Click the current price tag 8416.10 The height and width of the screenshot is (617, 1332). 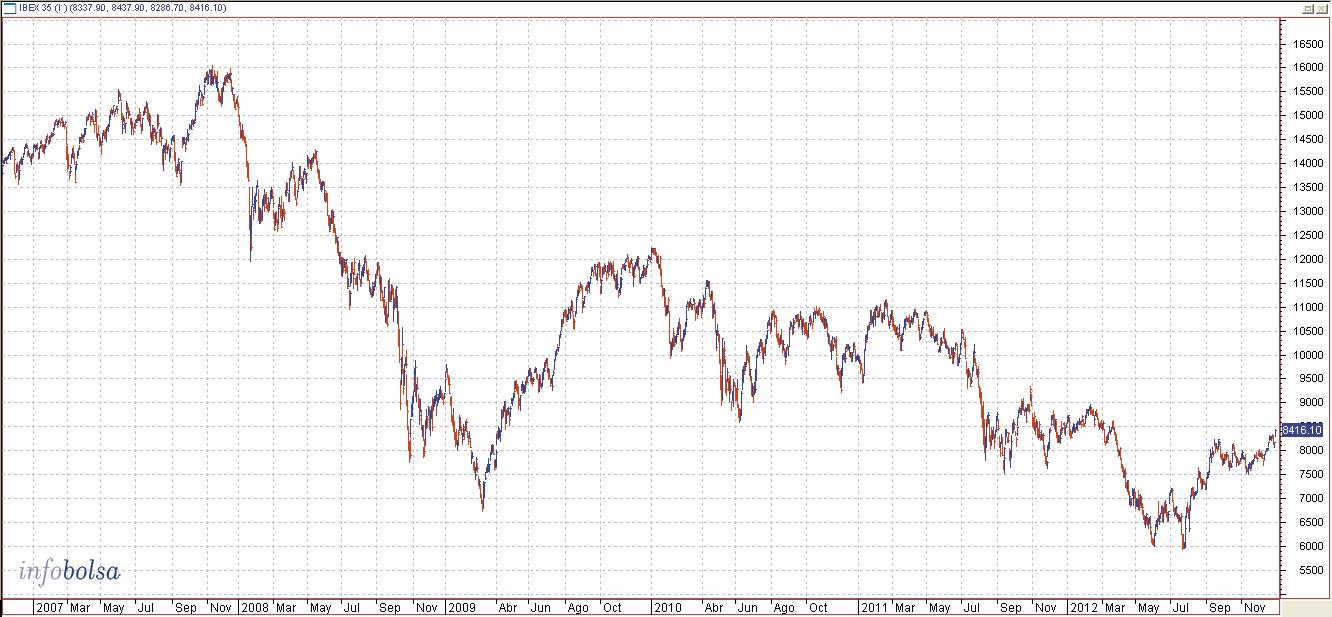pyautogui.click(x=1302, y=430)
